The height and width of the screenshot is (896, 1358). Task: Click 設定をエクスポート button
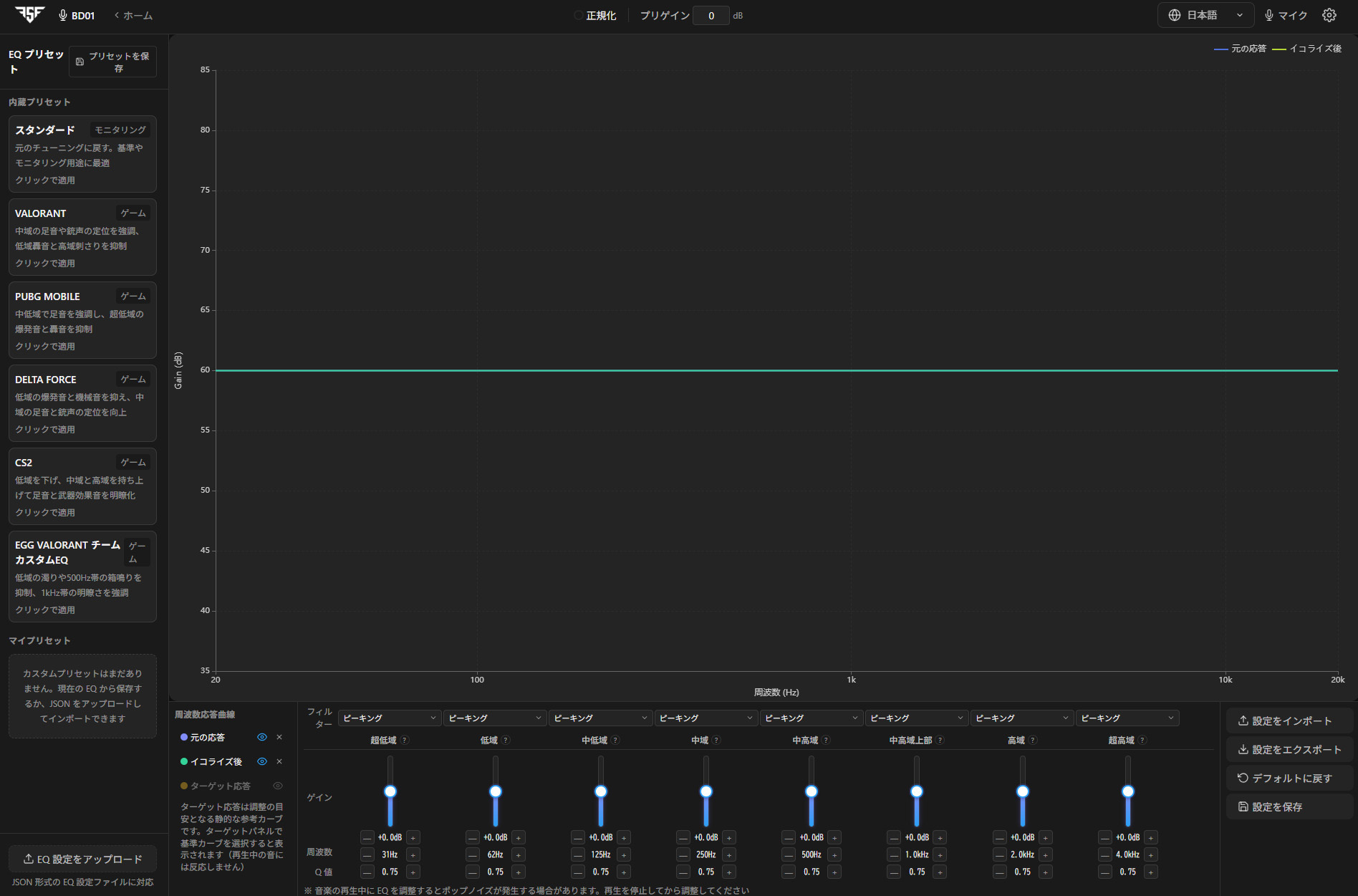(1289, 749)
